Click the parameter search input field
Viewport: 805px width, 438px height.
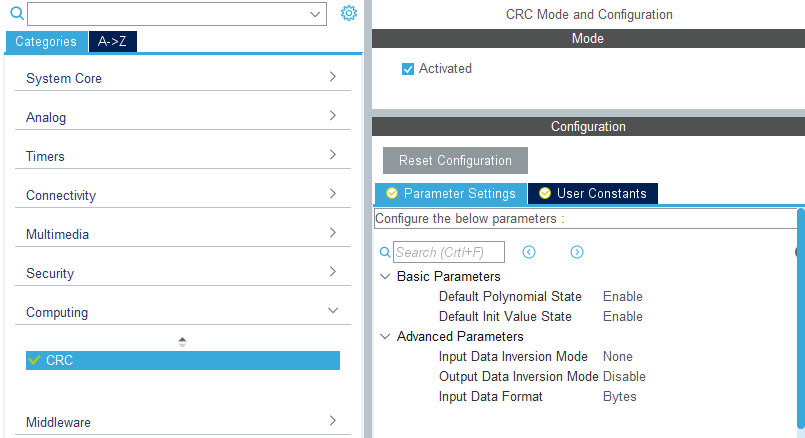point(449,252)
